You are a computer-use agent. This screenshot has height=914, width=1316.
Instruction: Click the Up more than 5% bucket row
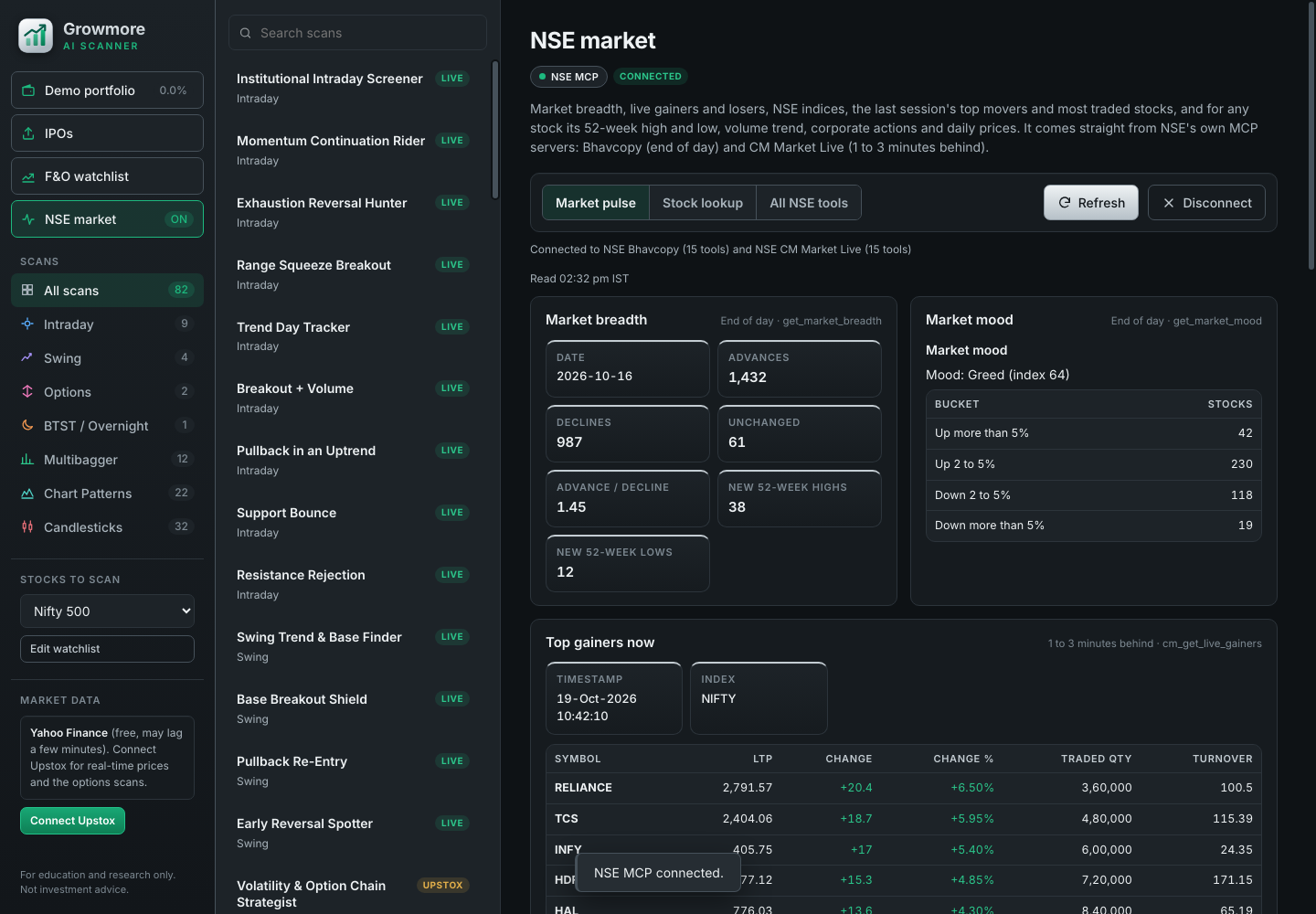coord(1093,433)
